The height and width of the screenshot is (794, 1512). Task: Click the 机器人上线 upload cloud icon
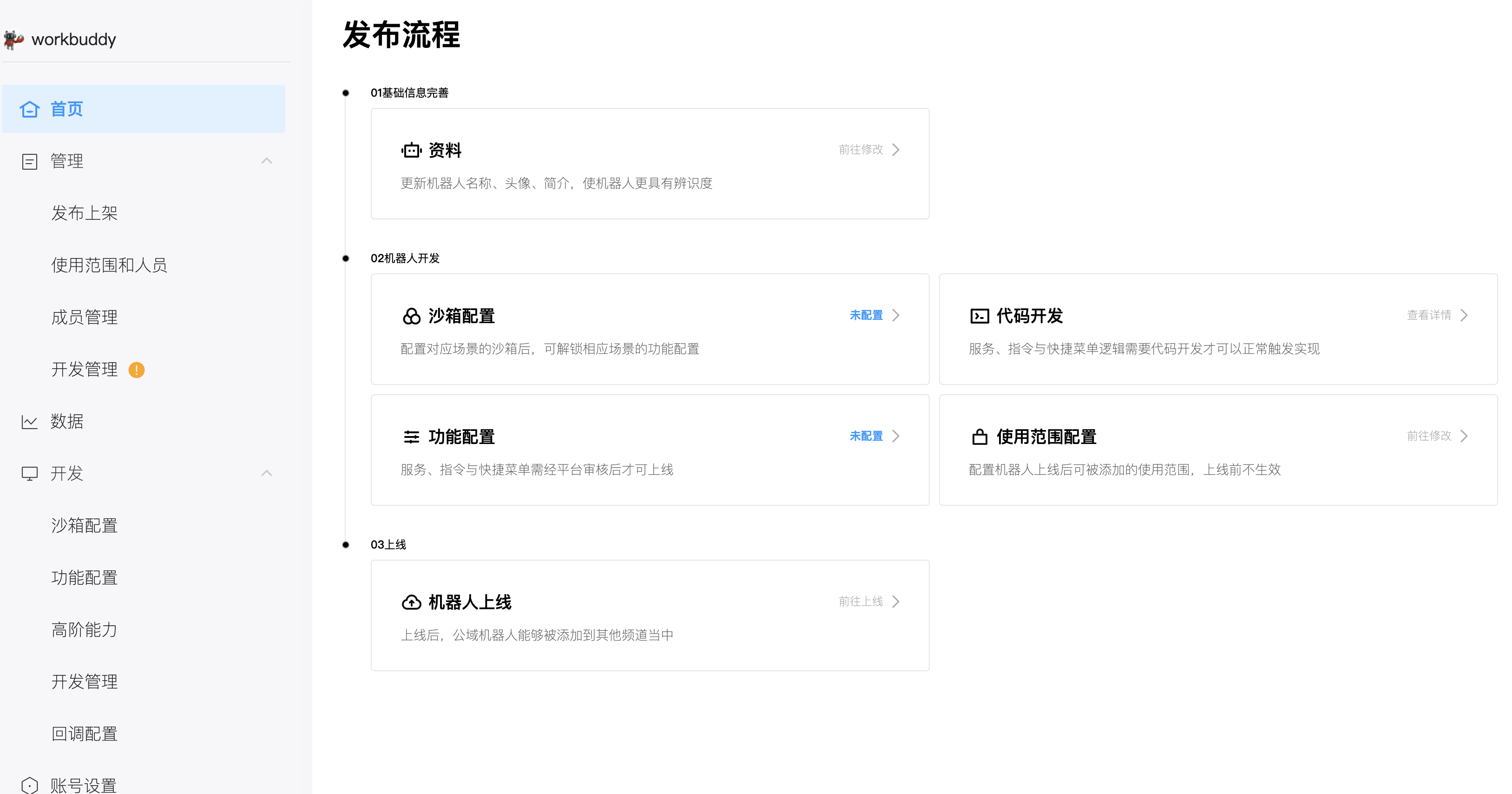point(412,602)
